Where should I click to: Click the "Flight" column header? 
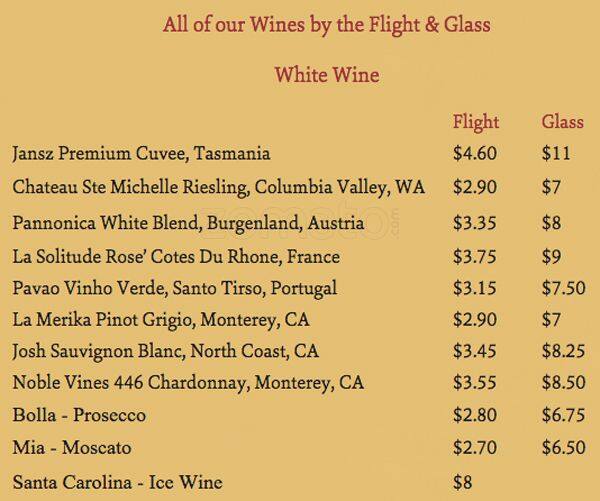click(x=475, y=123)
